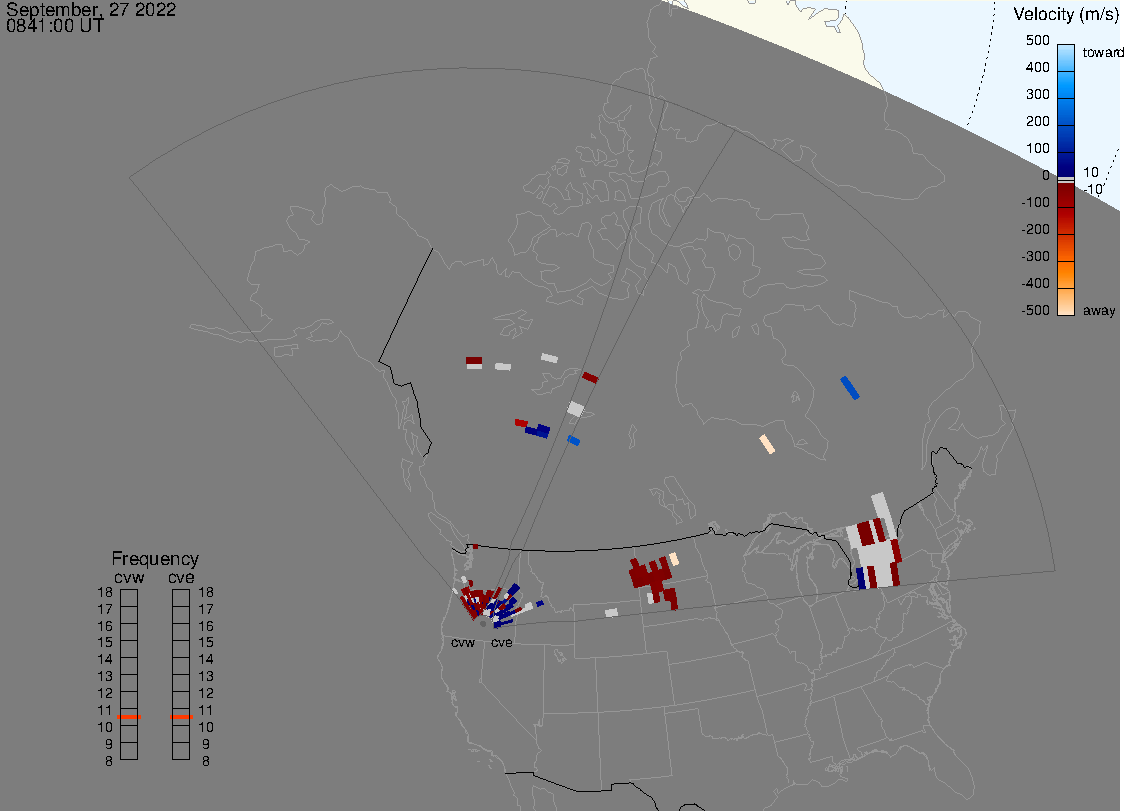Click the red marker on cvw frequency bar
This screenshot has height=811, width=1124.
pos(129,717)
